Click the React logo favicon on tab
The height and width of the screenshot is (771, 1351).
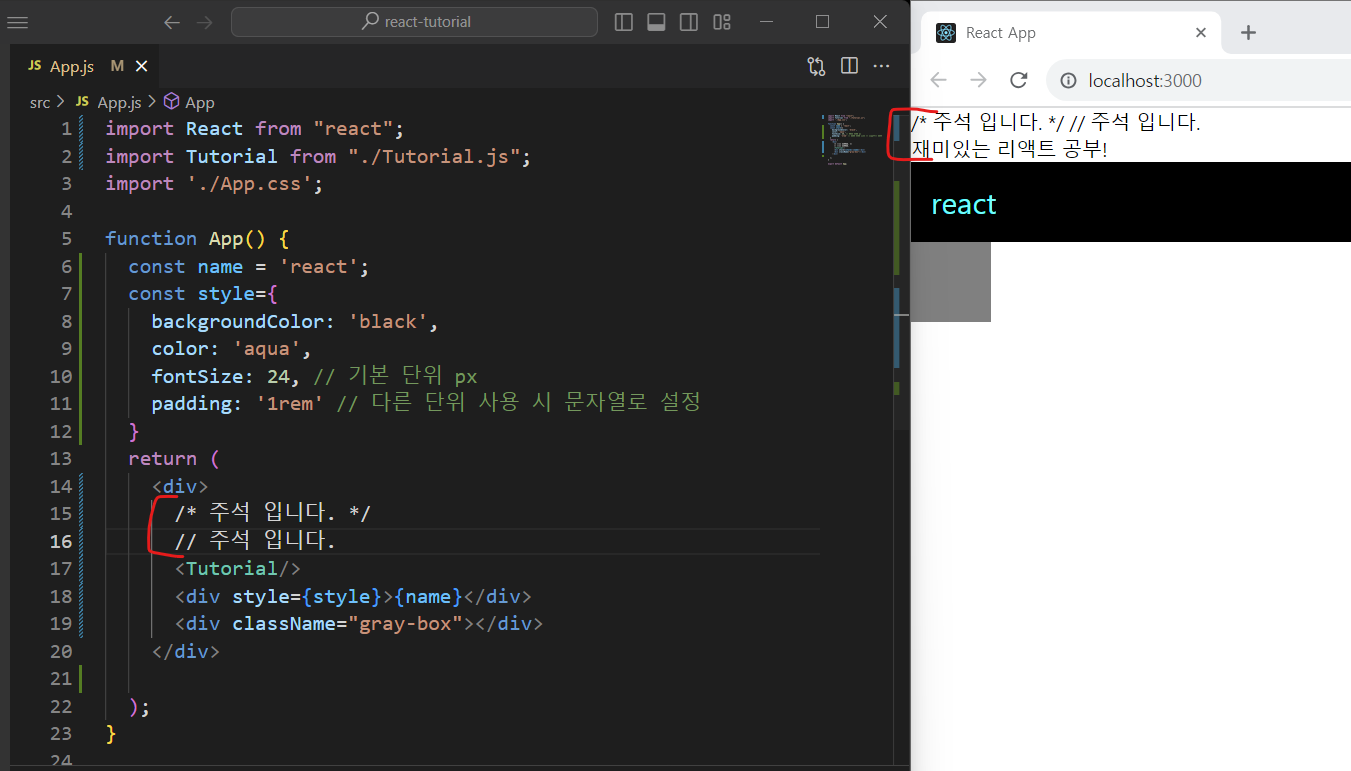pyautogui.click(x=946, y=33)
